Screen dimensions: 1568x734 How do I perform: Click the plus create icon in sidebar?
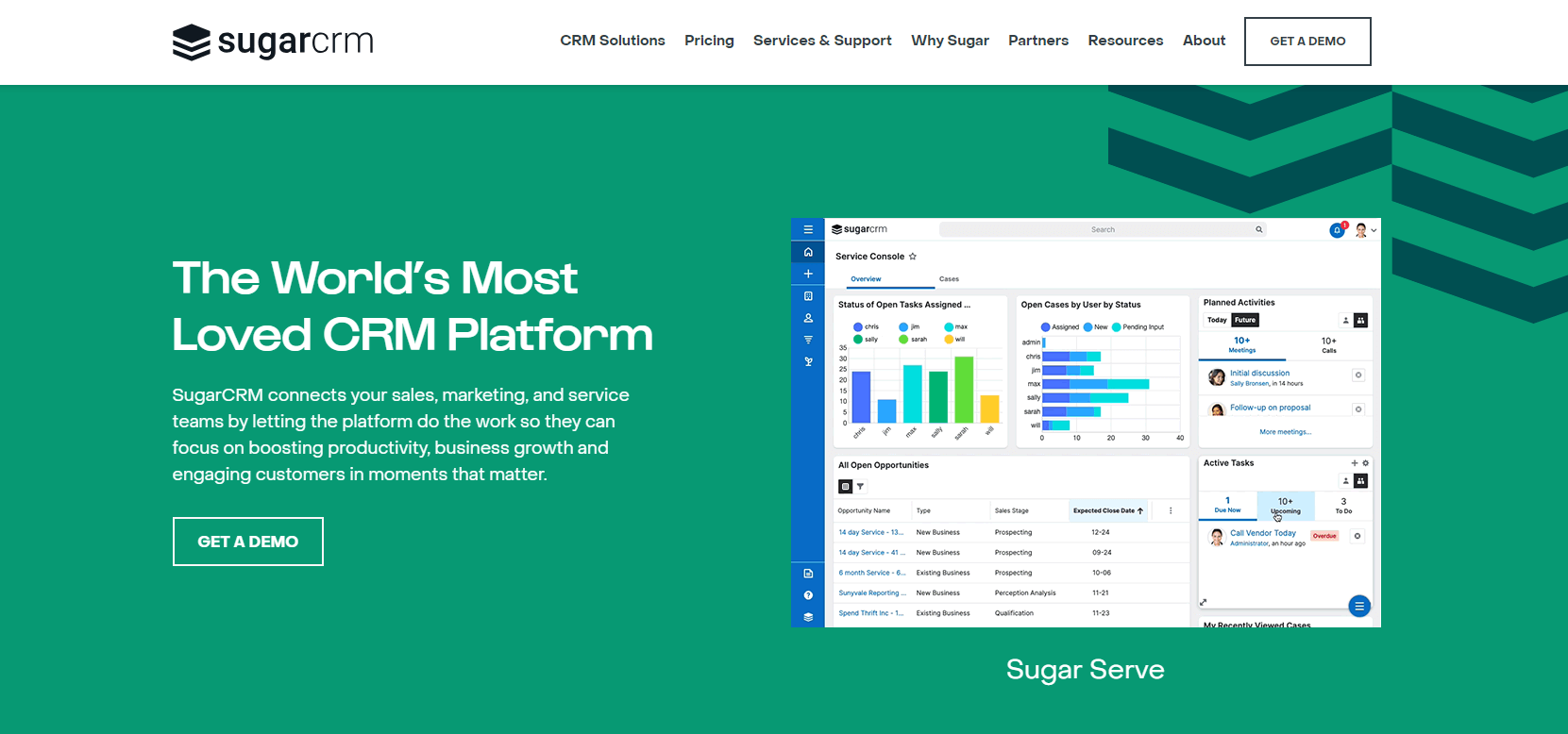808,274
